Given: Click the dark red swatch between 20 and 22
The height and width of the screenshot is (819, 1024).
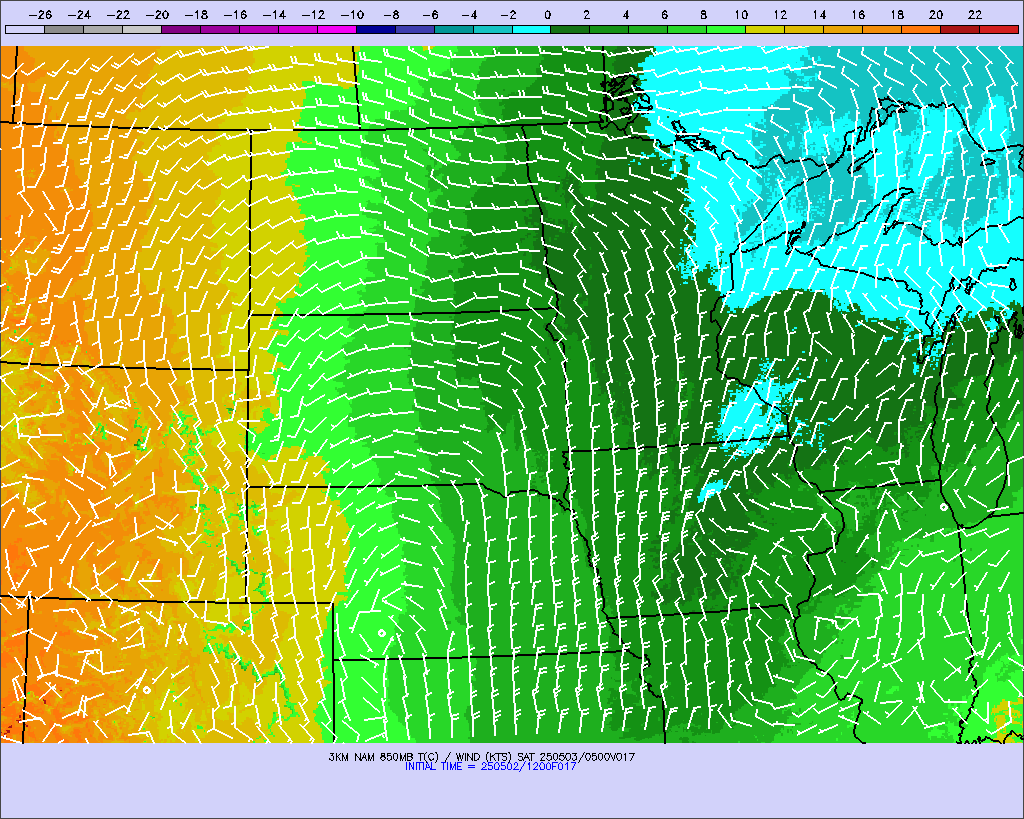Looking at the screenshot, I should point(960,29).
